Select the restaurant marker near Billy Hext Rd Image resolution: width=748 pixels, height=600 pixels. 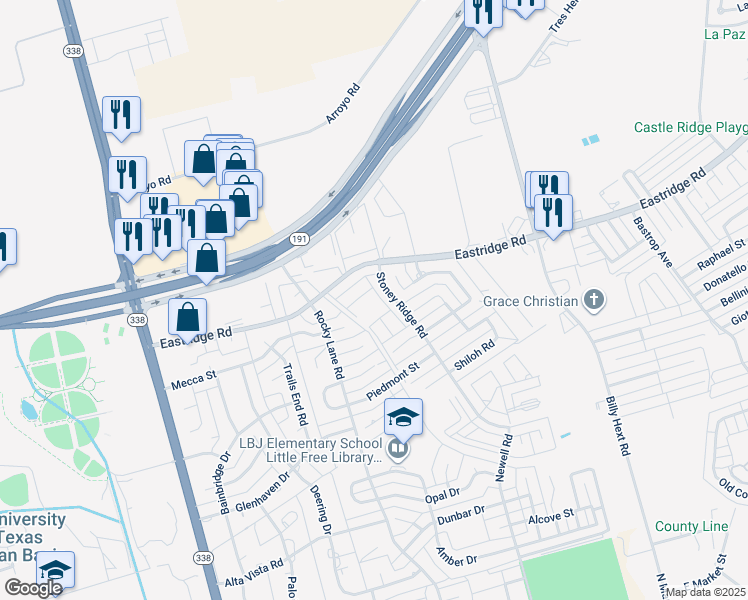(553, 215)
